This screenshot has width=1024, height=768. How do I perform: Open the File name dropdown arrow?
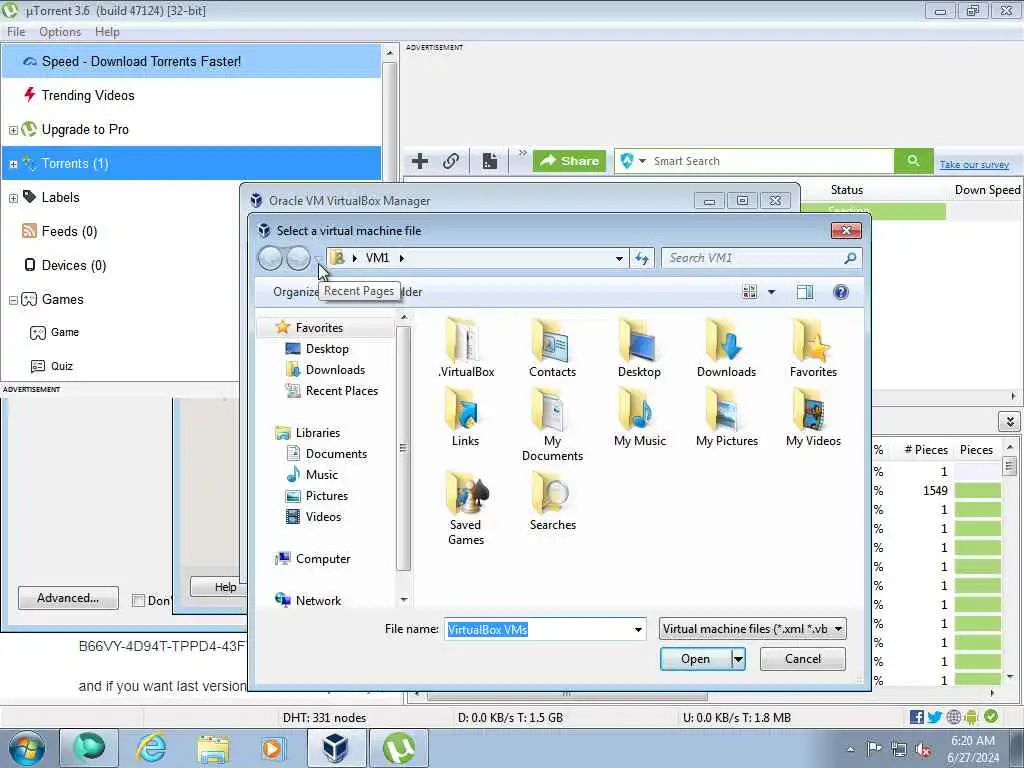coord(638,630)
